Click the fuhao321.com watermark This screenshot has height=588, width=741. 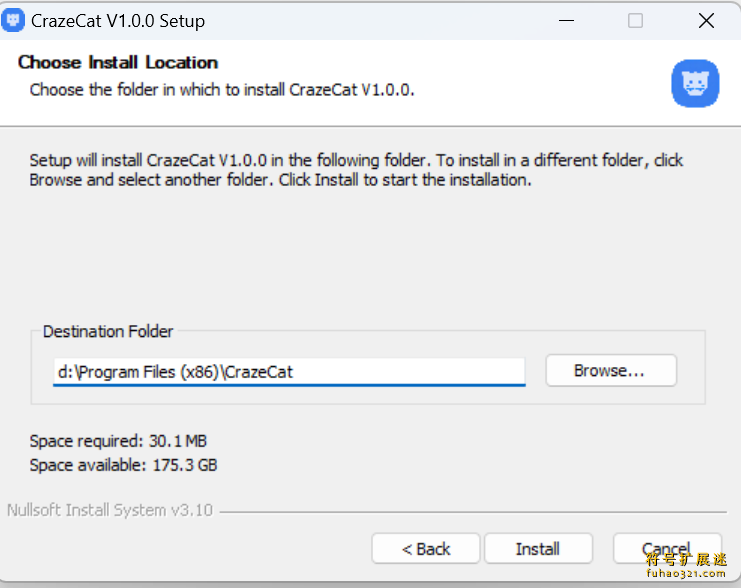click(x=686, y=566)
